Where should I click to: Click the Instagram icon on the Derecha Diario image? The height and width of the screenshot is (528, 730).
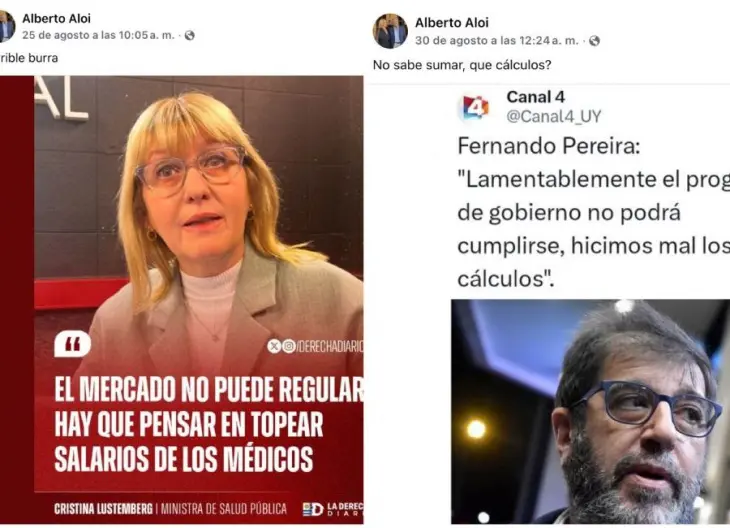click(289, 346)
